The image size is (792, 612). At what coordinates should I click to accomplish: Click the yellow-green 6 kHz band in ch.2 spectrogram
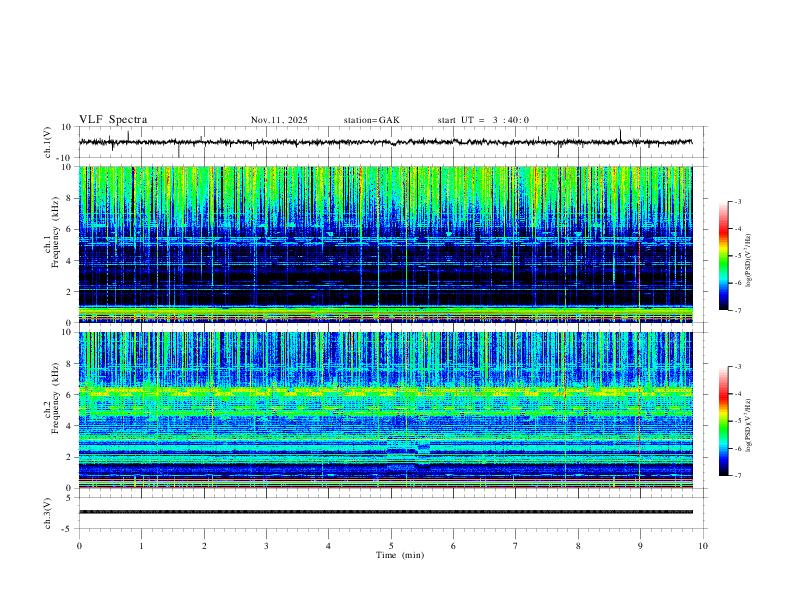pos(385,392)
